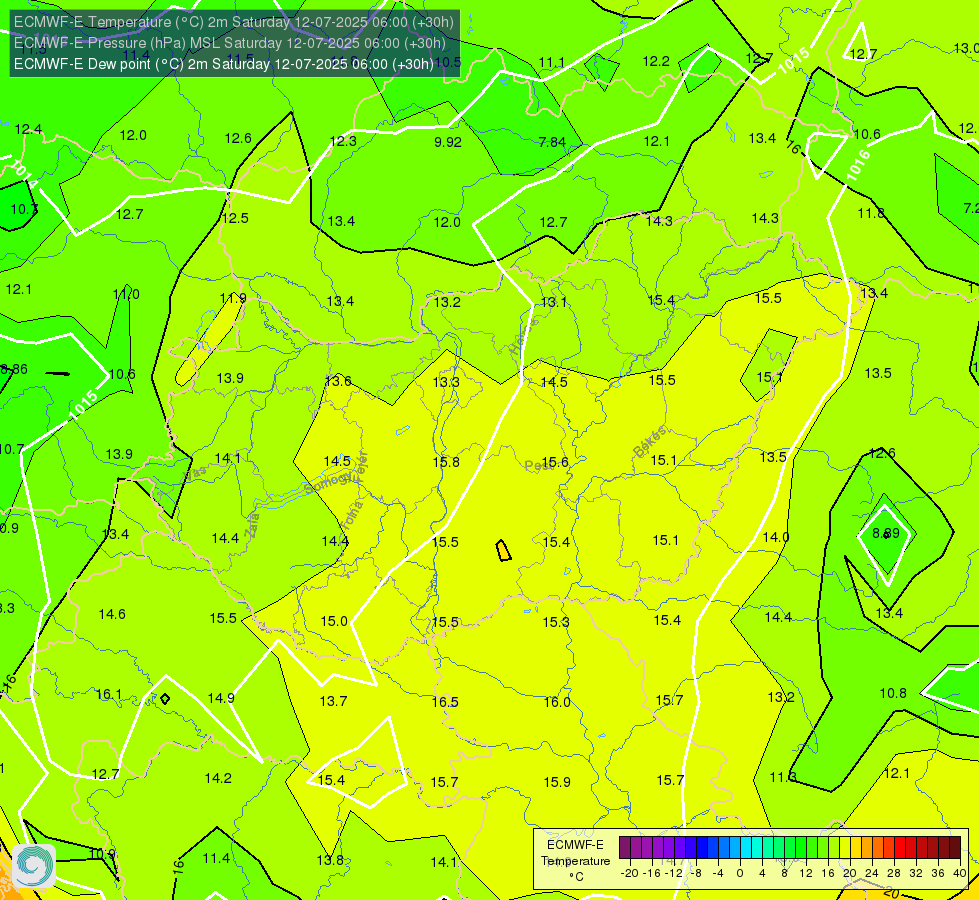The width and height of the screenshot is (979, 900).
Task: Click the ECMWF-E Temperature °C legend title
Action: click(575, 861)
